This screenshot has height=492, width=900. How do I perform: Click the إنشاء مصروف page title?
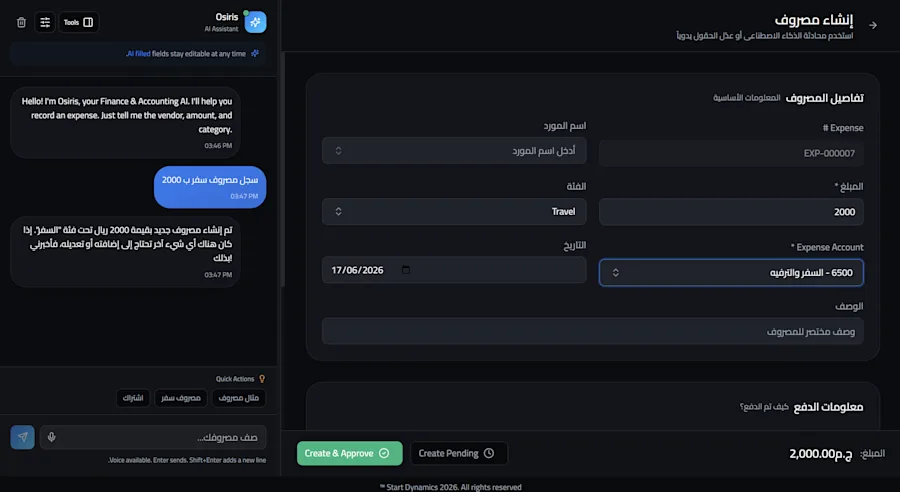pyautogui.click(x=813, y=21)
